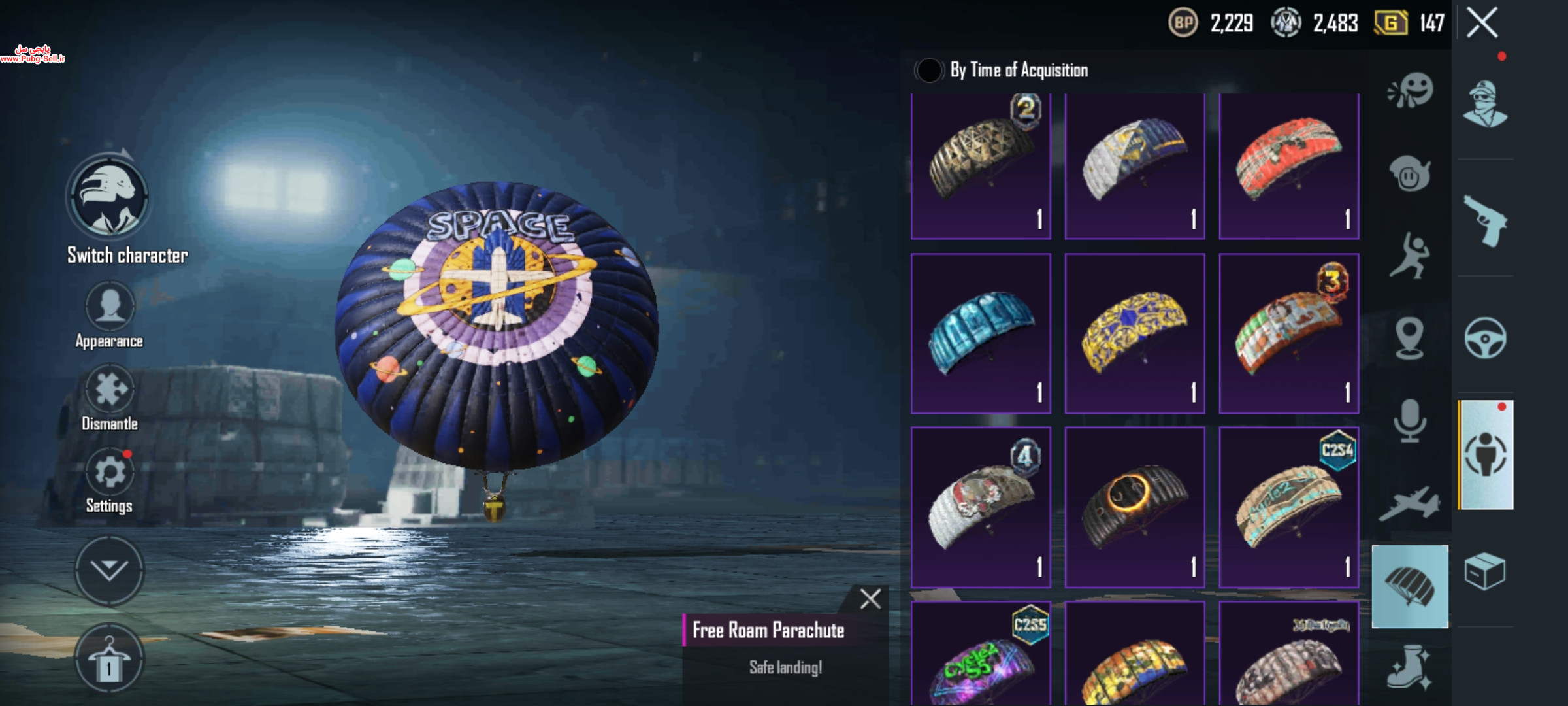Open the Appearance option
Viewport: 1568px width, 706px height.
click(110, 306)
